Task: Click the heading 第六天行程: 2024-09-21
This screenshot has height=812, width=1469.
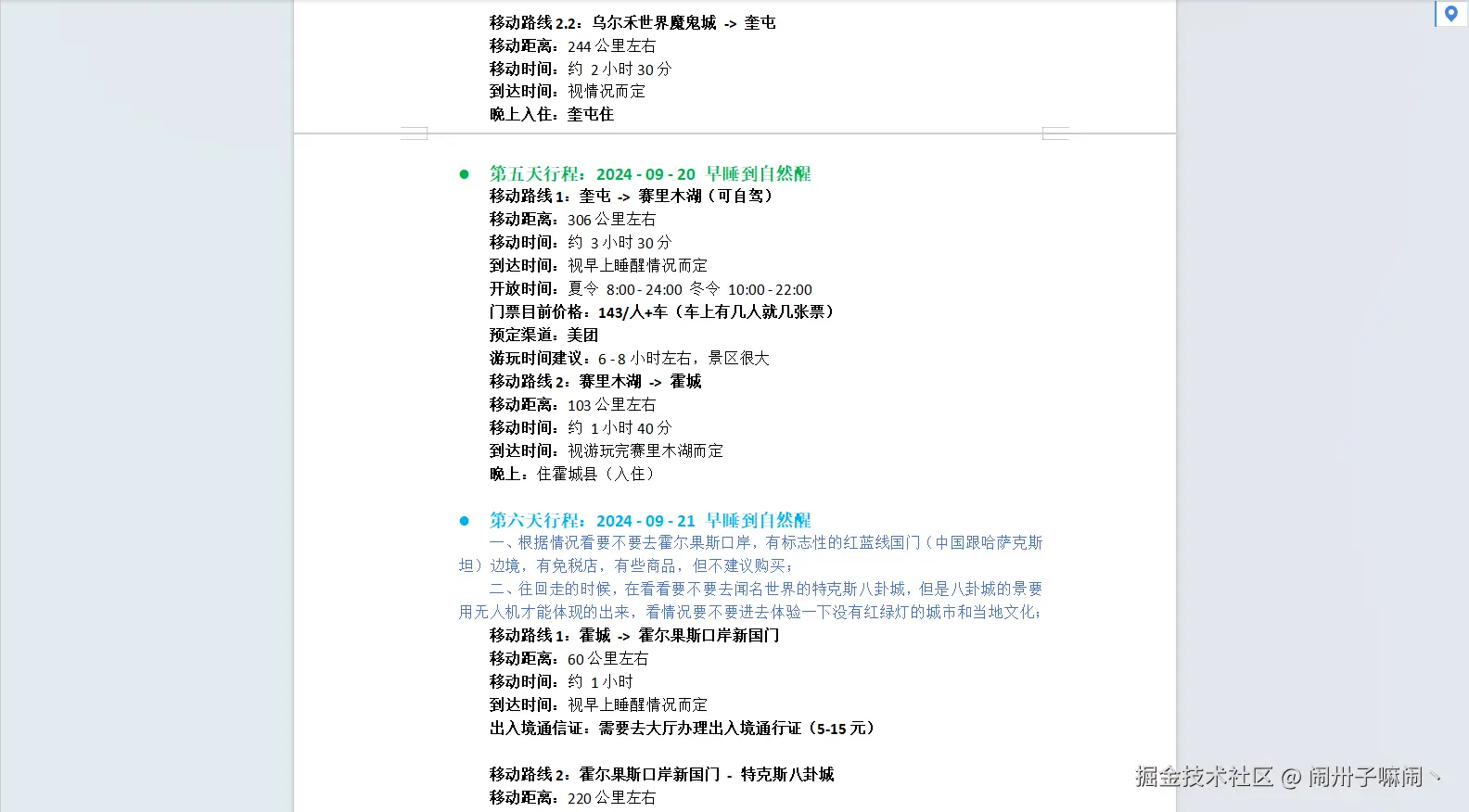Action: (650, 520)
